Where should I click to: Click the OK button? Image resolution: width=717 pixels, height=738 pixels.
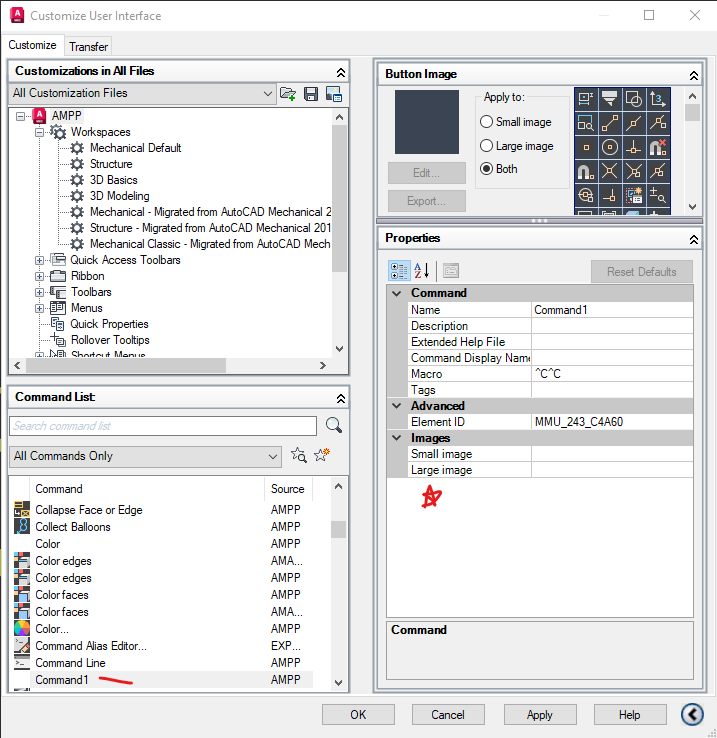point(358,715)
